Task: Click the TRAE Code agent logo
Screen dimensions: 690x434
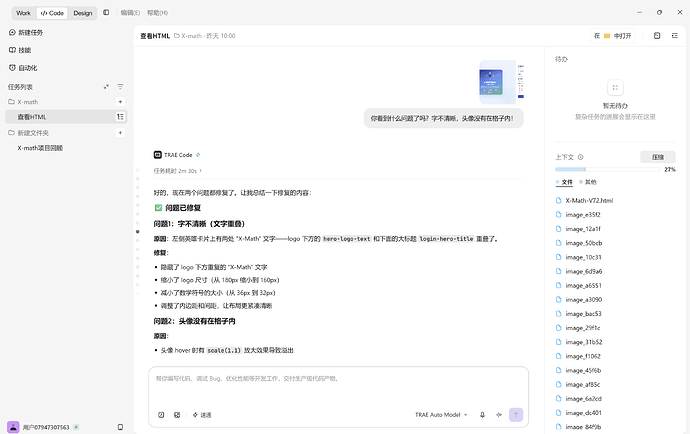Action: point(158,154)
